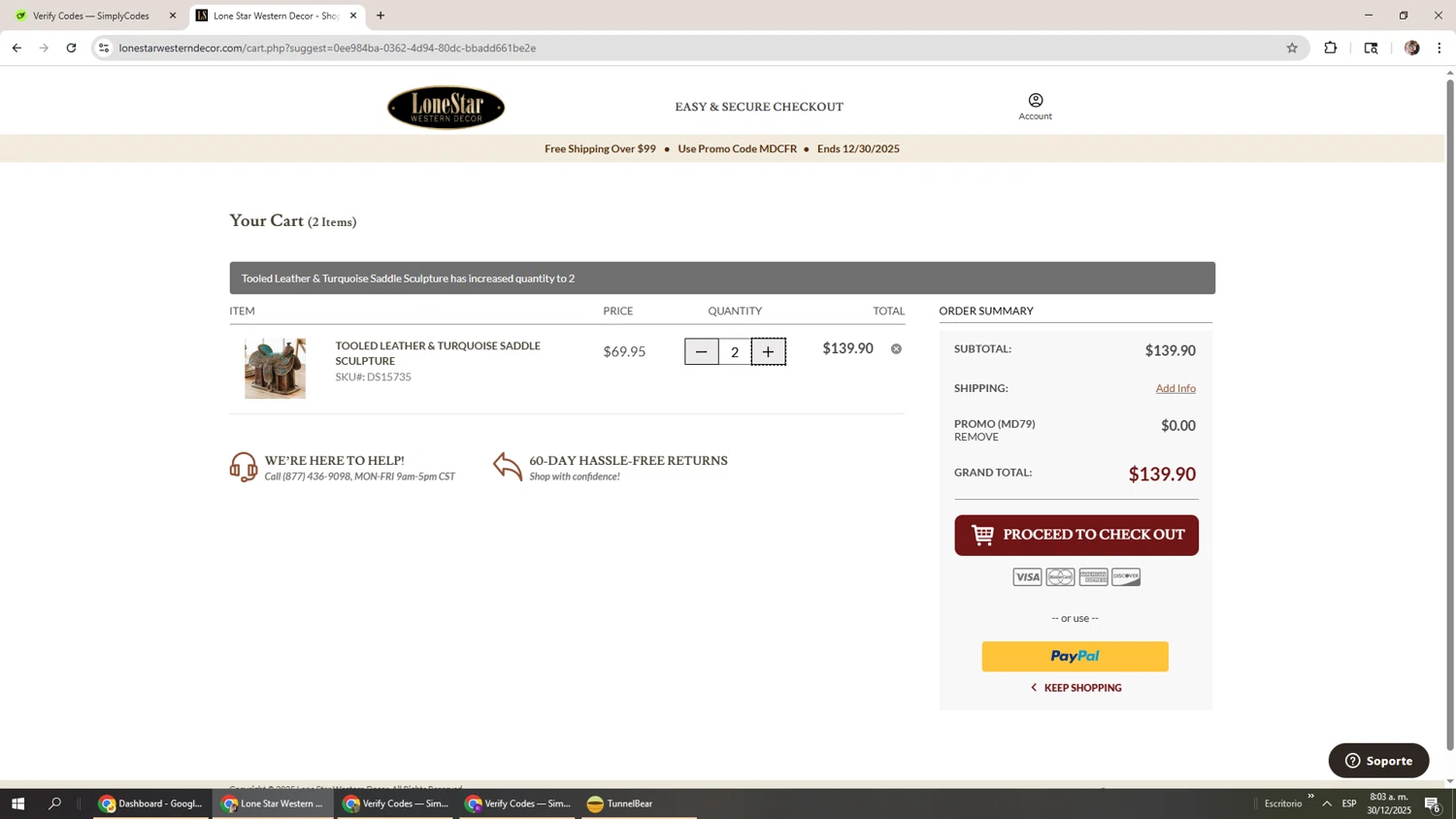This screenshot has width=1456, height=819.
Task: Click the Easy & Secure Checkout heading
Action: coord(759,107)
